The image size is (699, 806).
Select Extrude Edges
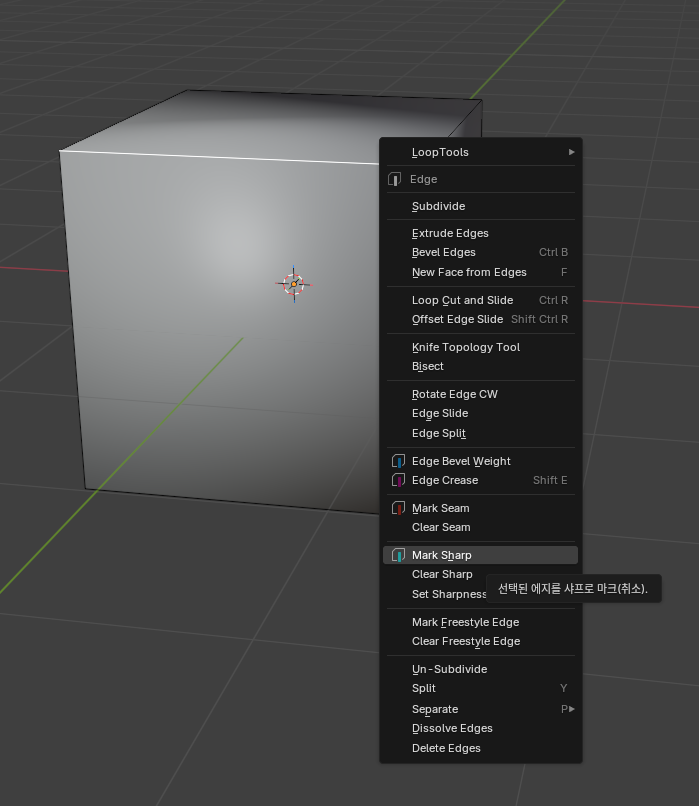point(450,233)
